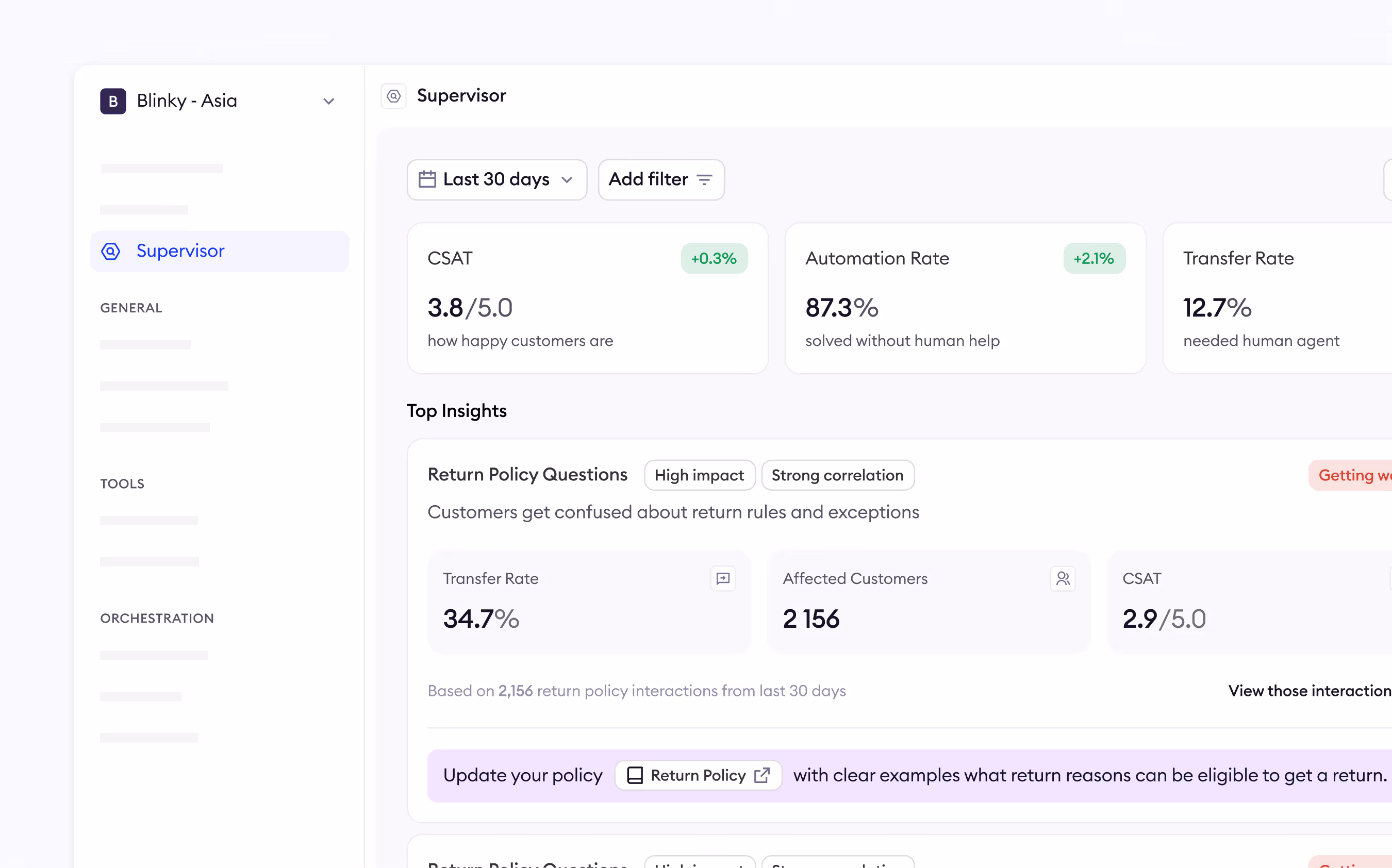Click the Automation Rate +2.1% badge
The height and width of the screenshot is (868, 1392).
(x=1093, y=258)
